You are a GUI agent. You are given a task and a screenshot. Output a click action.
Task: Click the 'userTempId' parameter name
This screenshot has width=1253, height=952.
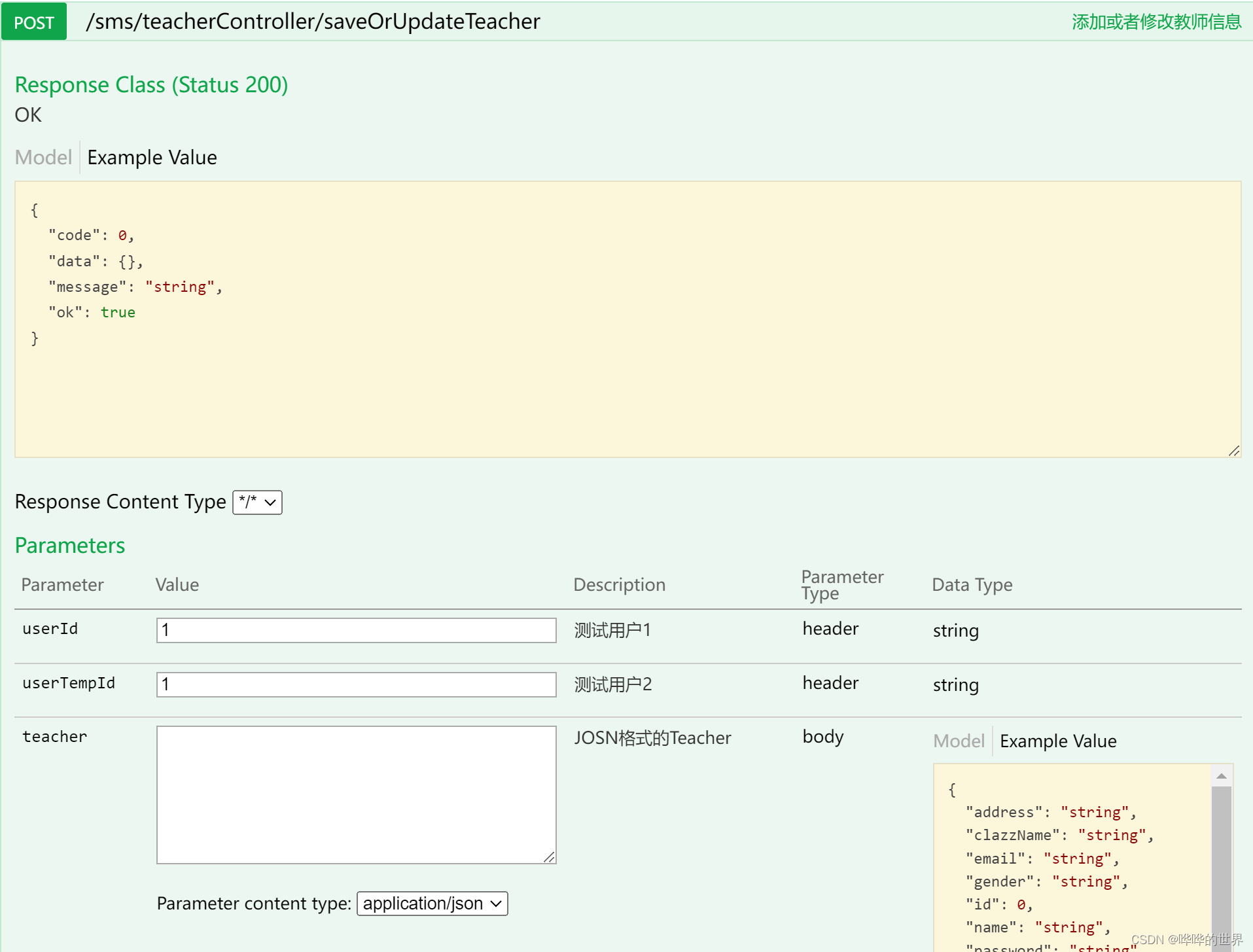69,683
